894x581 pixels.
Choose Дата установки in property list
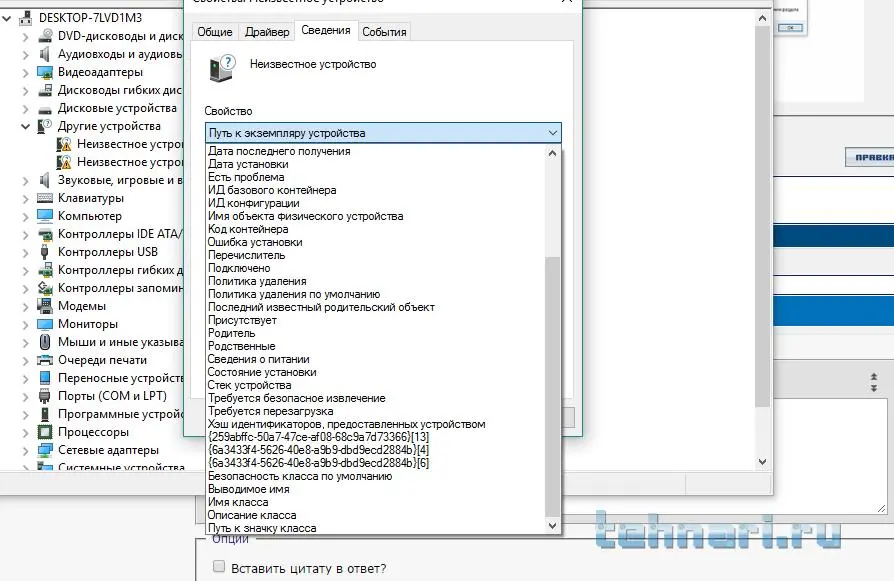[375, 164]
